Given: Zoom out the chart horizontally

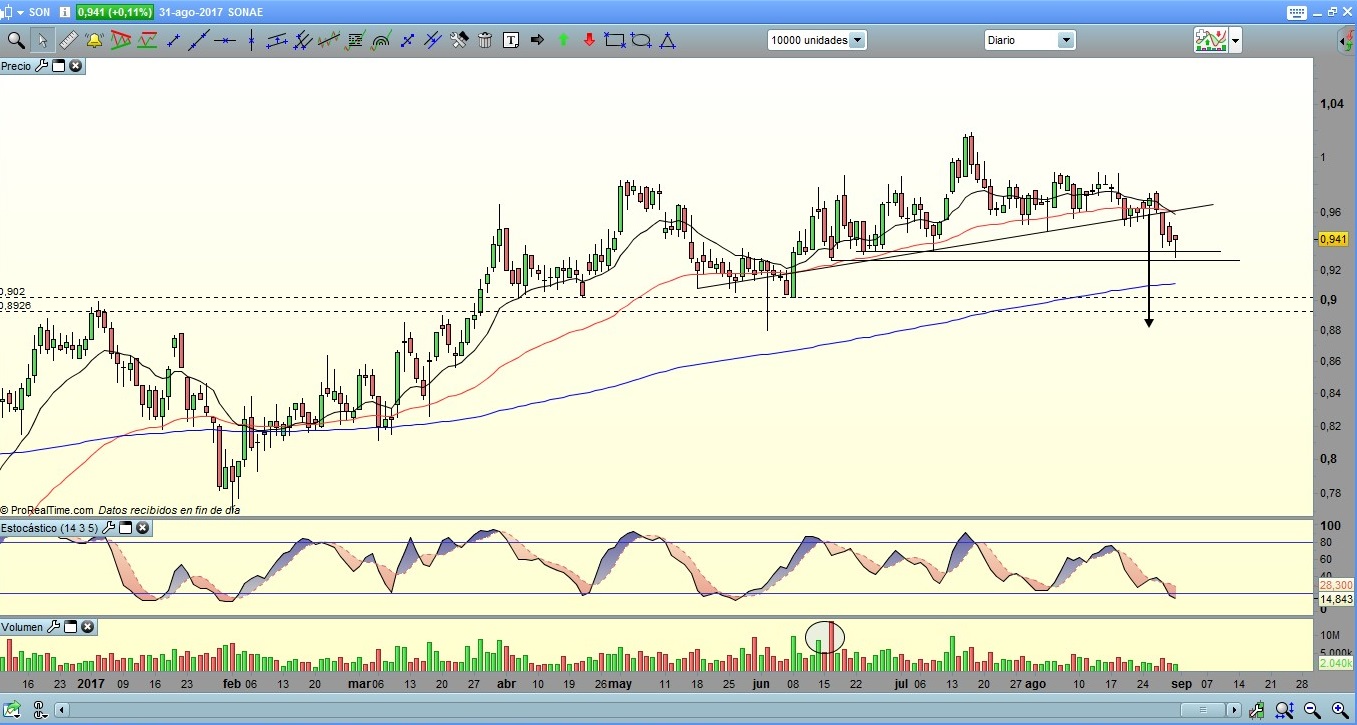Looking at the screenshot, I should coord(1313,710).
